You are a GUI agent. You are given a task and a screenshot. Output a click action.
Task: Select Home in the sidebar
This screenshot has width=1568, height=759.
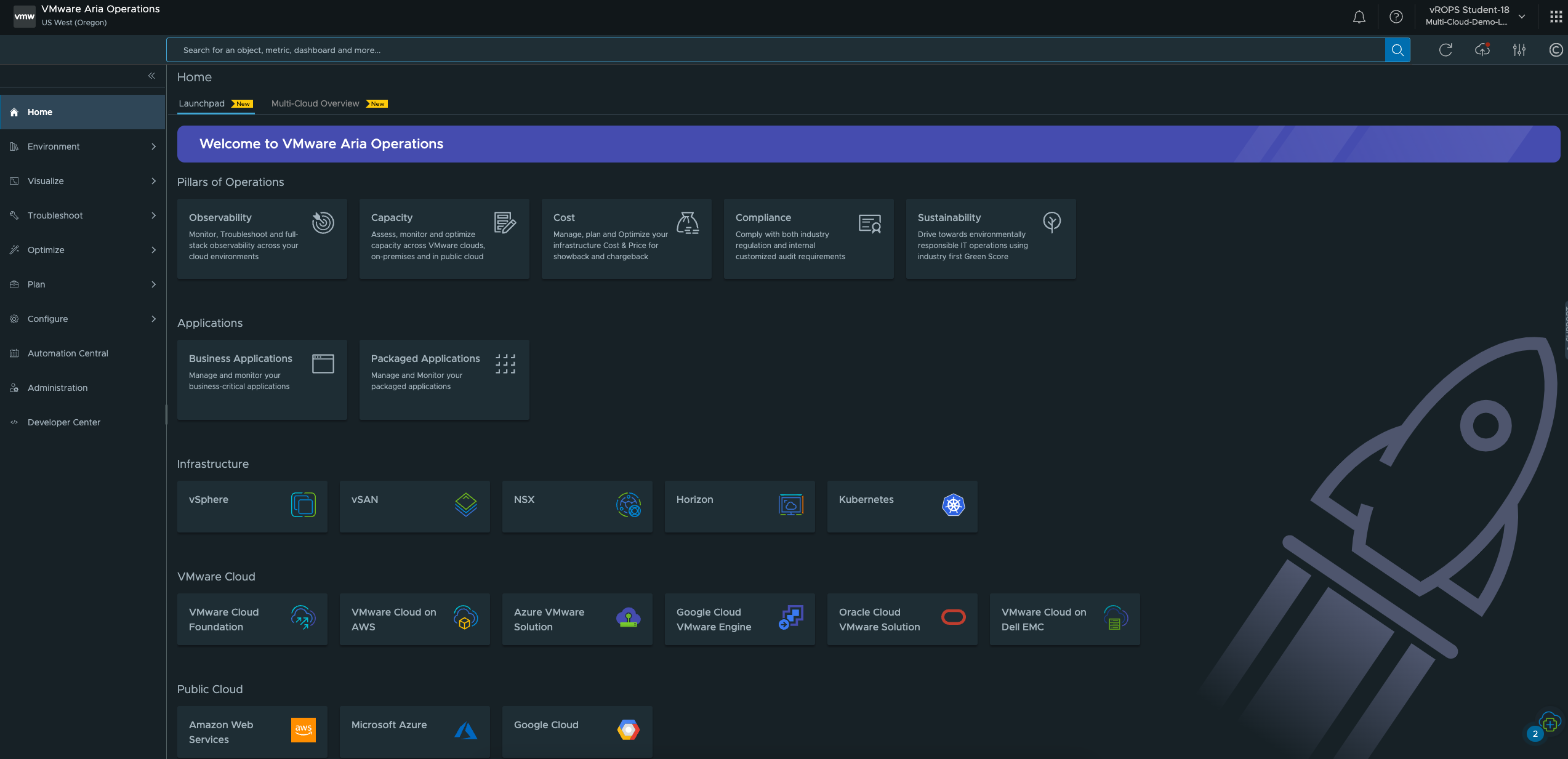tap(82, 112)
